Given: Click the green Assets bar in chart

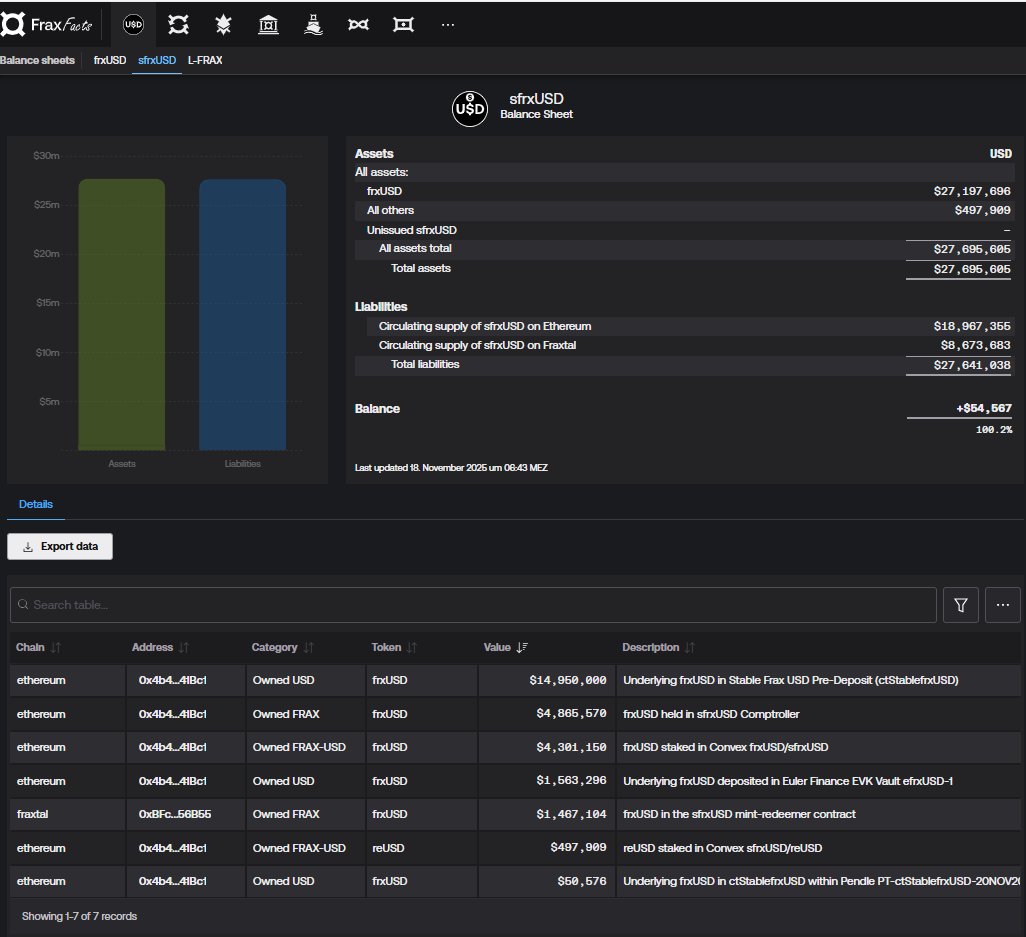Looking at the screenshot, I should coord(122,315).
